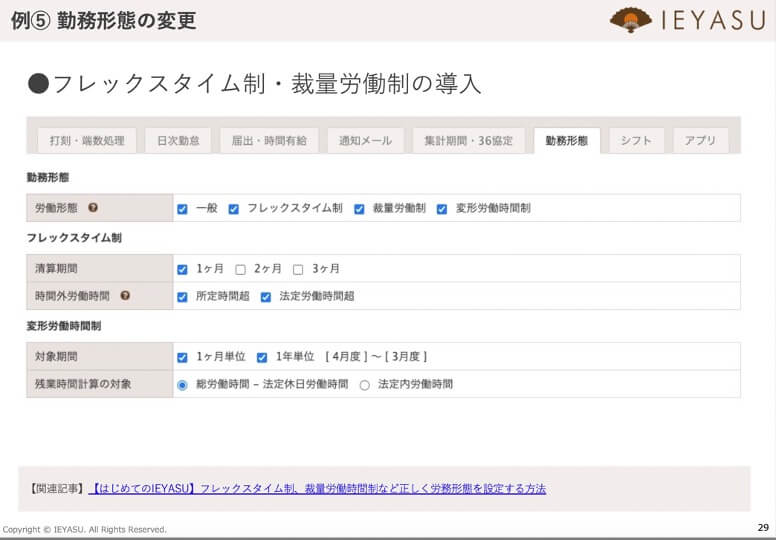Screen dimensions: 776x540
Task: Uncheck the 法定労働時間超 checkbox
Action: tap(266, 297)
